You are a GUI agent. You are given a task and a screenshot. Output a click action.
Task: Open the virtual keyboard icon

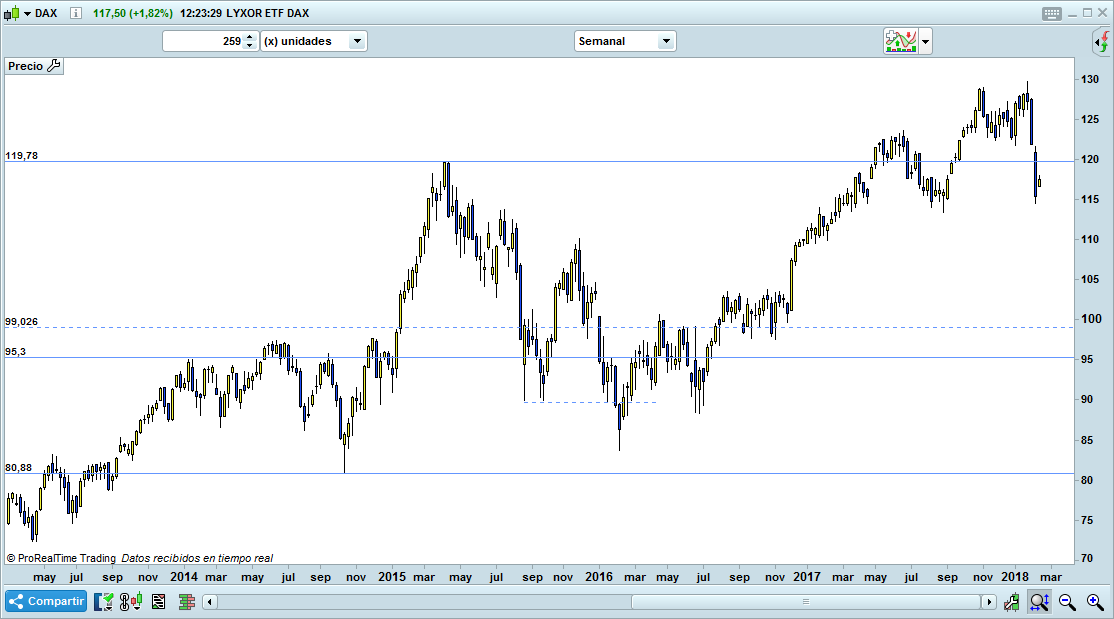[x=1050, y=13]
